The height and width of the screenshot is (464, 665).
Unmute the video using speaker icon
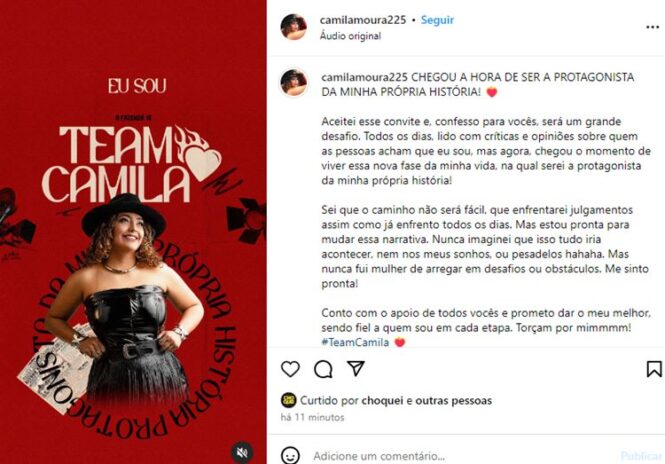pyautogui.click(x=242, y=452)
